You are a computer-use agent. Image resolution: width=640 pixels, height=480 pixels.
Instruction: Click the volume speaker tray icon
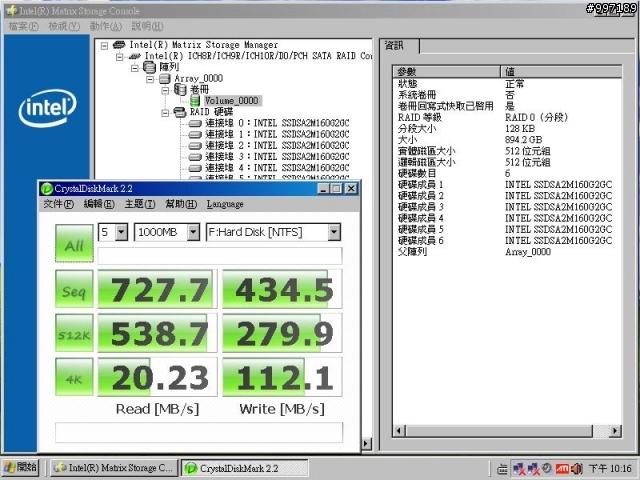click(x=576, y=469)
